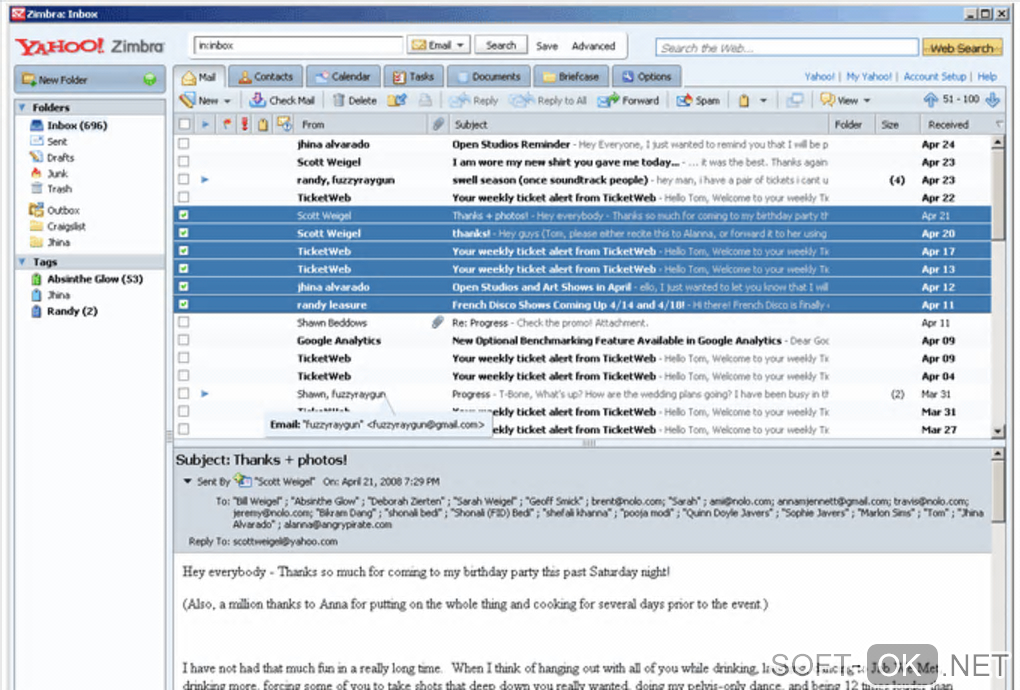This screenshot has width=1020, height=690.
Task: Open the Email search type dropdown
Action: (x=438, y=45)
